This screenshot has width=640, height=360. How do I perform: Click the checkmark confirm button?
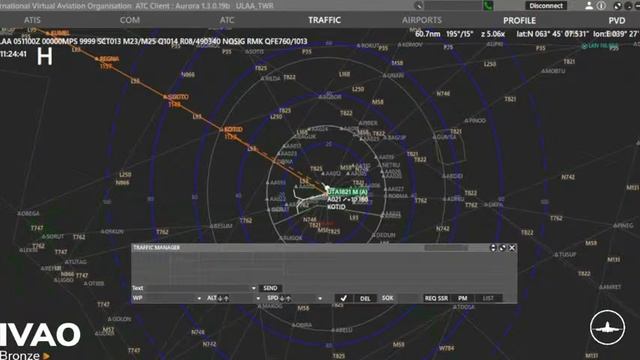344,298
